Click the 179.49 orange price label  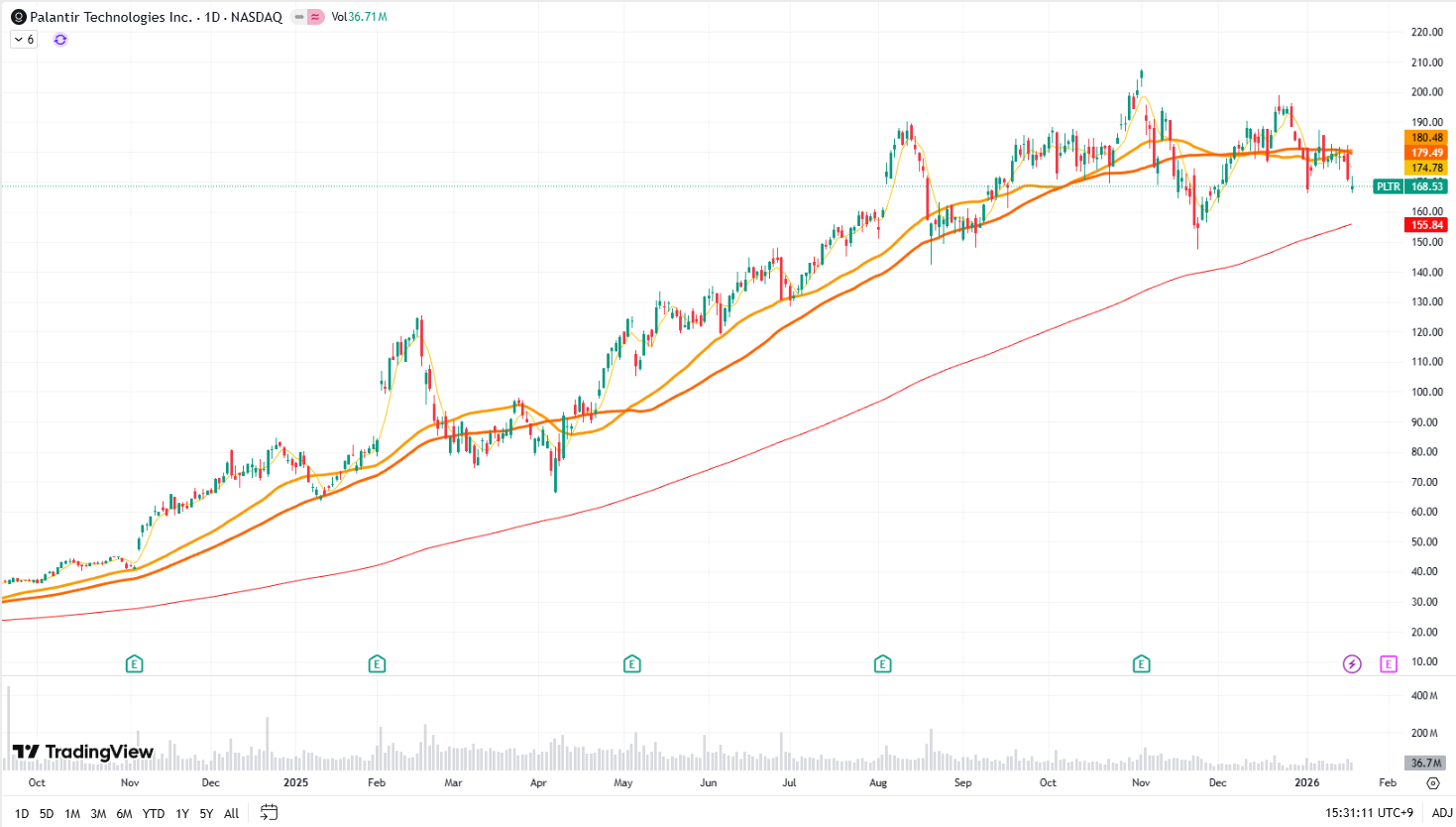(x=1427, y=153)
